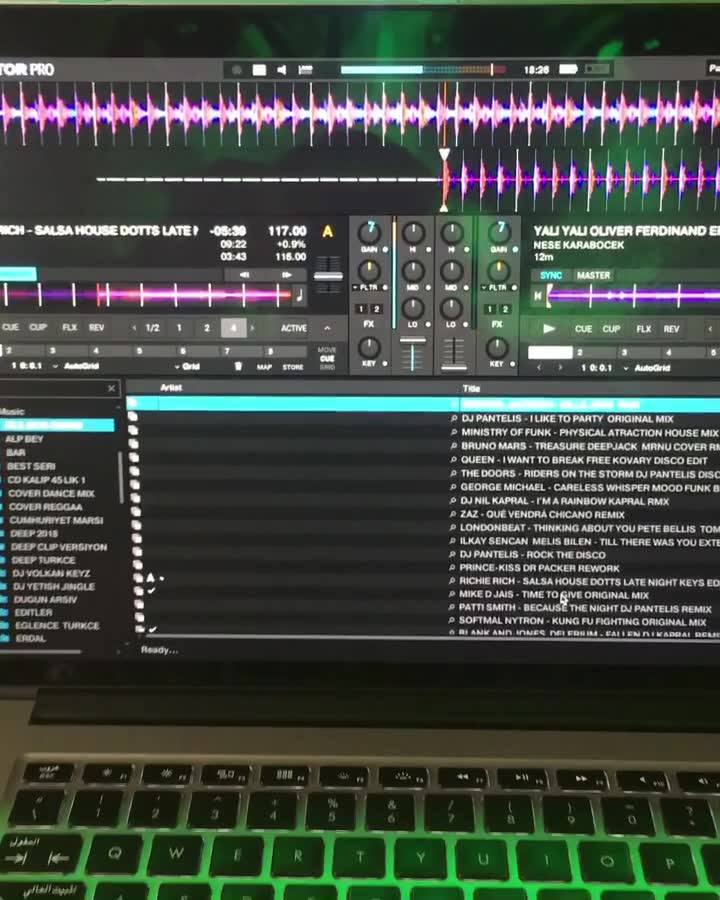Show larger loop sizes on Deck A
This screenshot has height=900, width=720.
253,328
